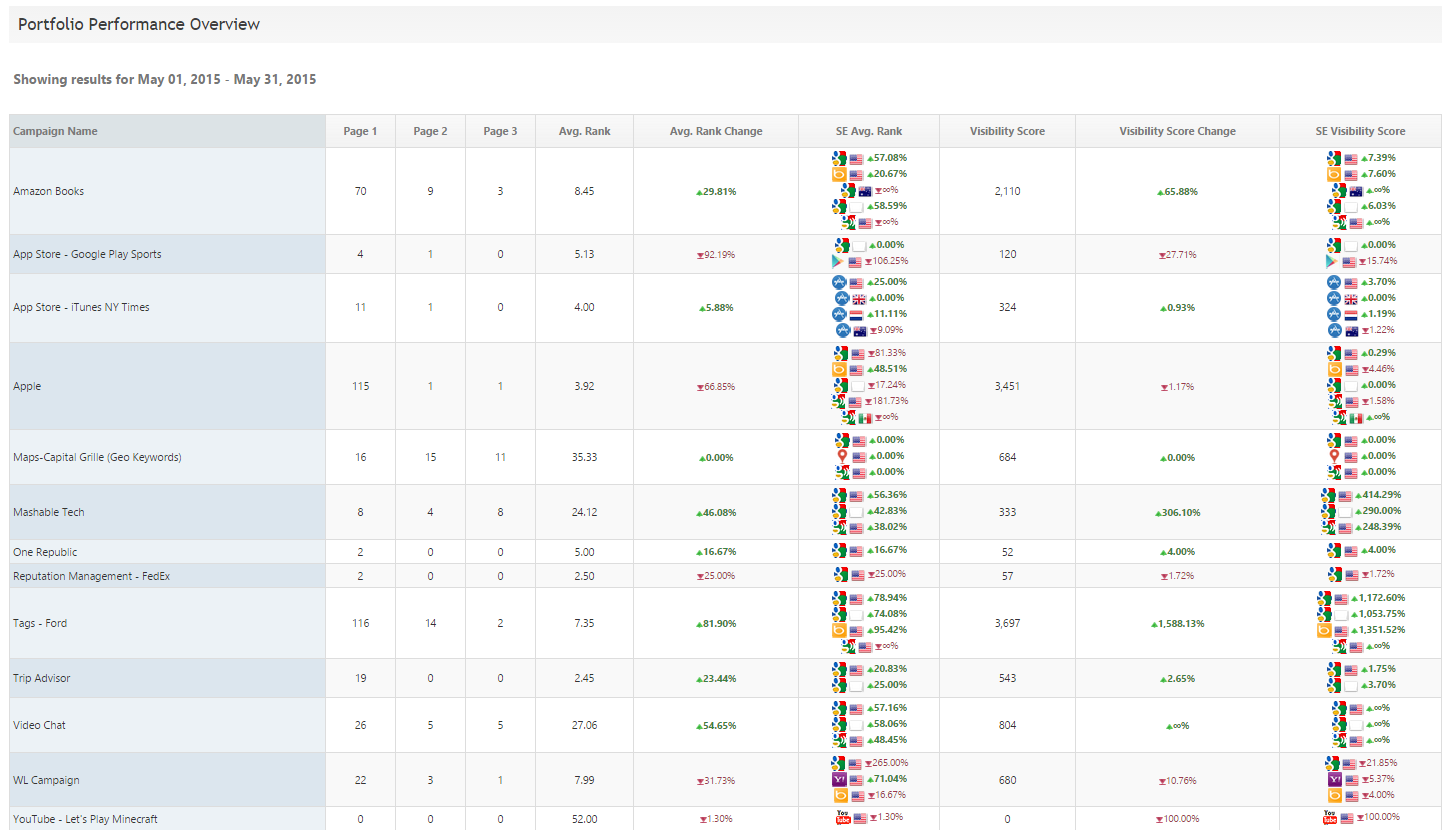Viewport: 1445px width, 830px height.
Task: Open the YouTube - Let's Play Minecraft campaign
Action: point(85,819)
